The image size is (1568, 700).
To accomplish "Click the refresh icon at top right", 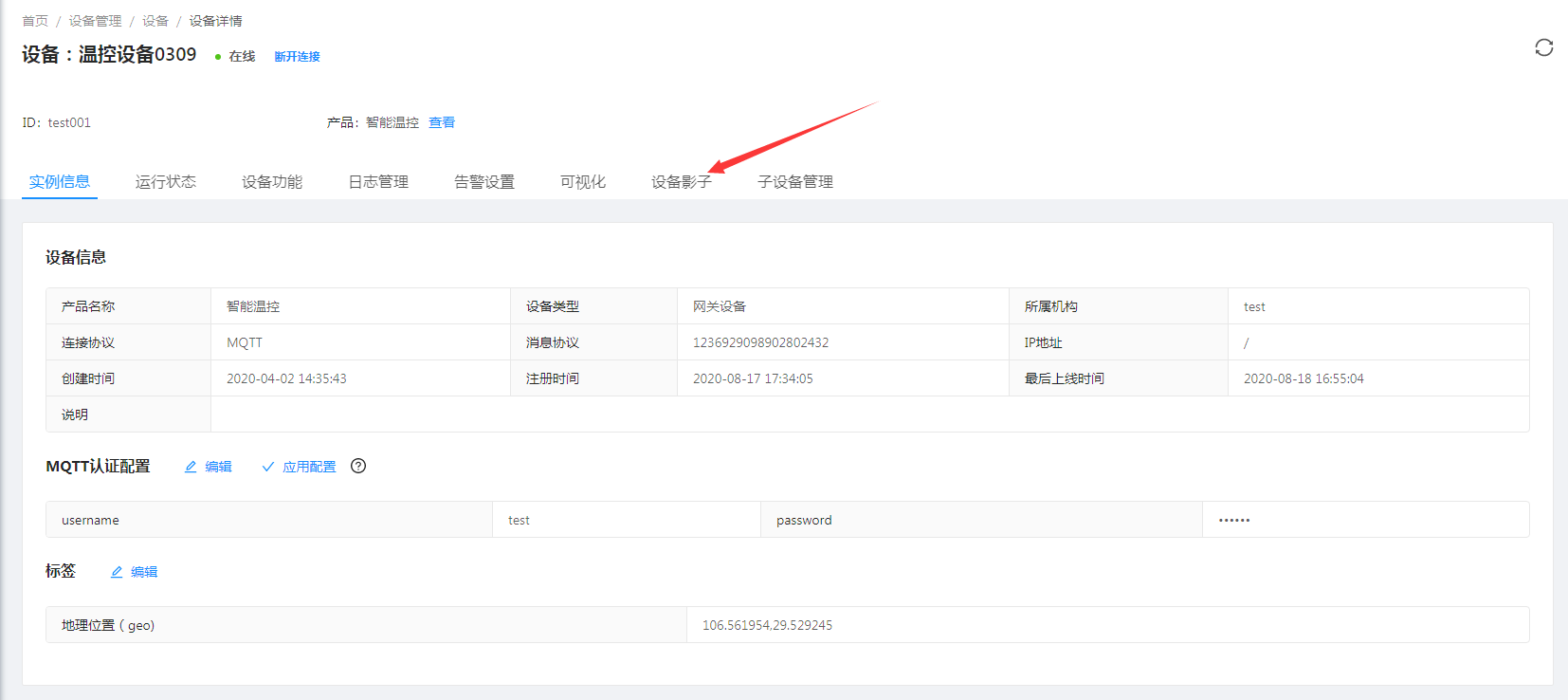I will 1543,47.
